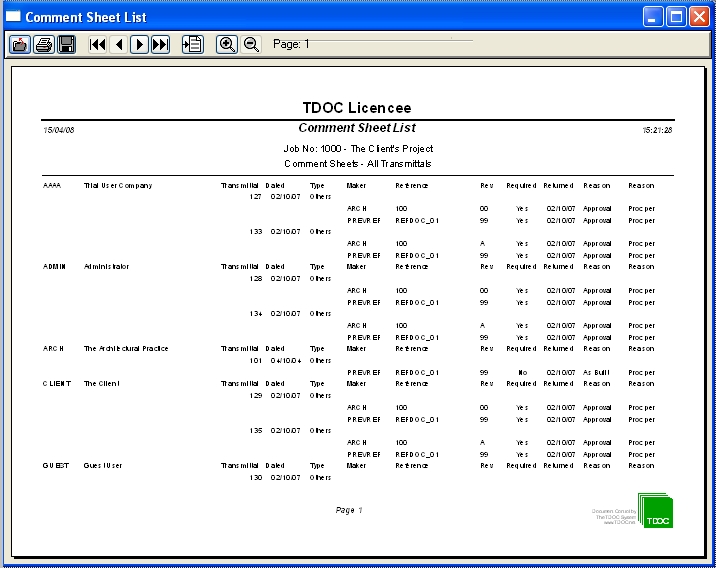
Task: Click the TDOC Licencee report title
Action: (x=357, y=108)
